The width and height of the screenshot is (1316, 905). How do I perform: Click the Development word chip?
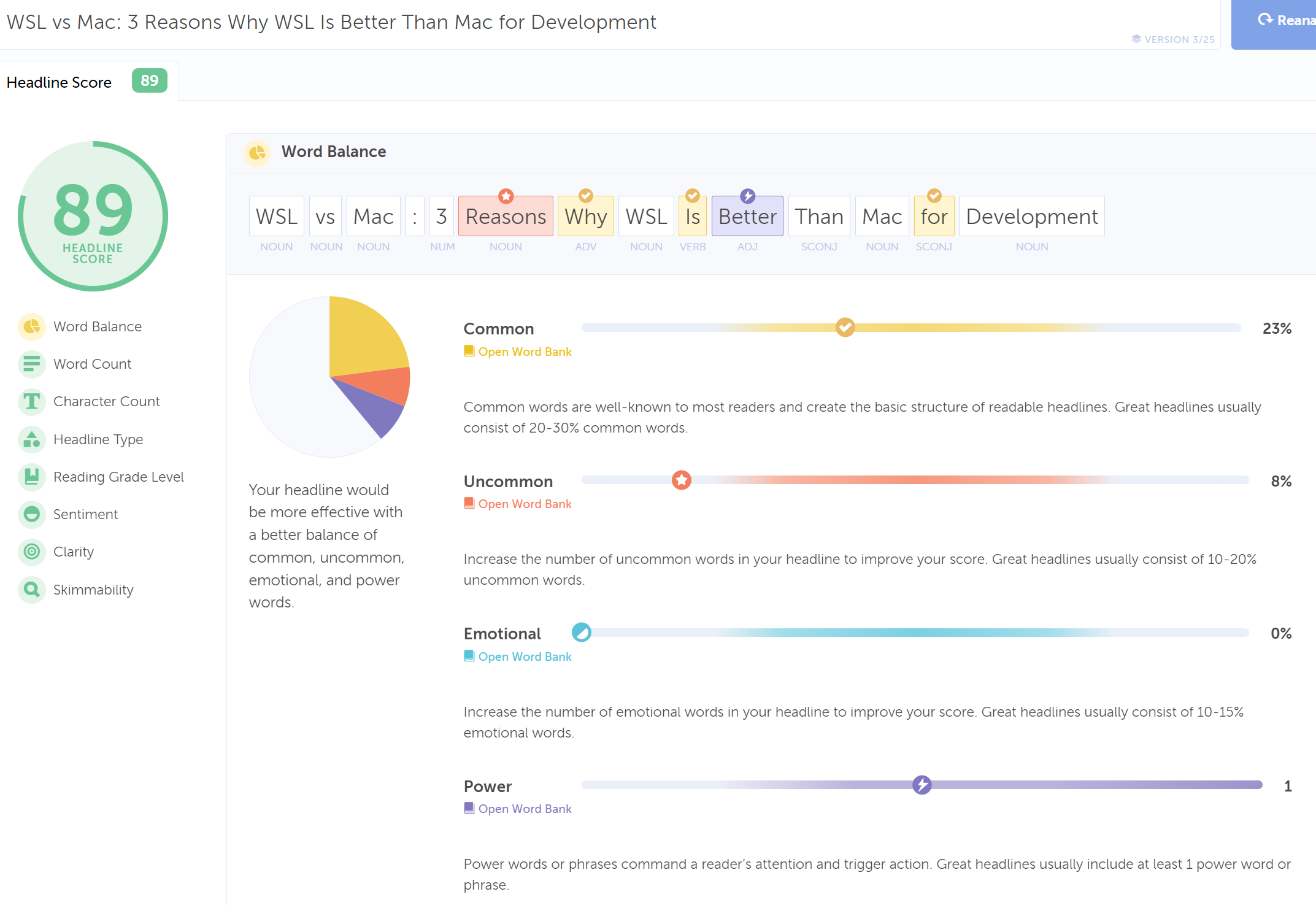(1032, 216)
